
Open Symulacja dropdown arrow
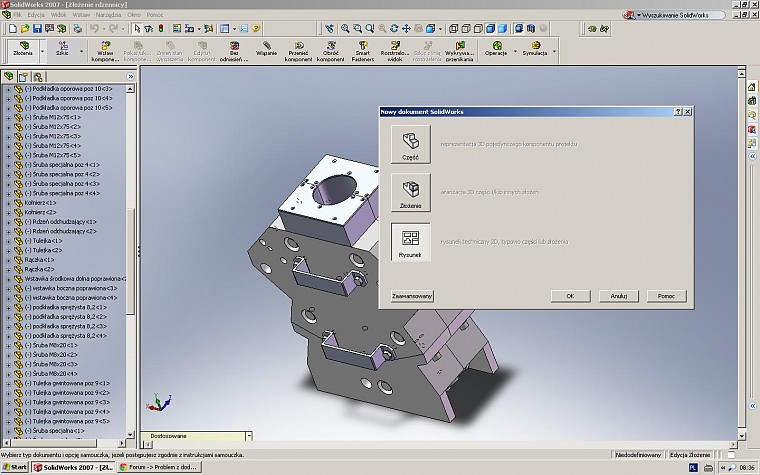(554, 51)
